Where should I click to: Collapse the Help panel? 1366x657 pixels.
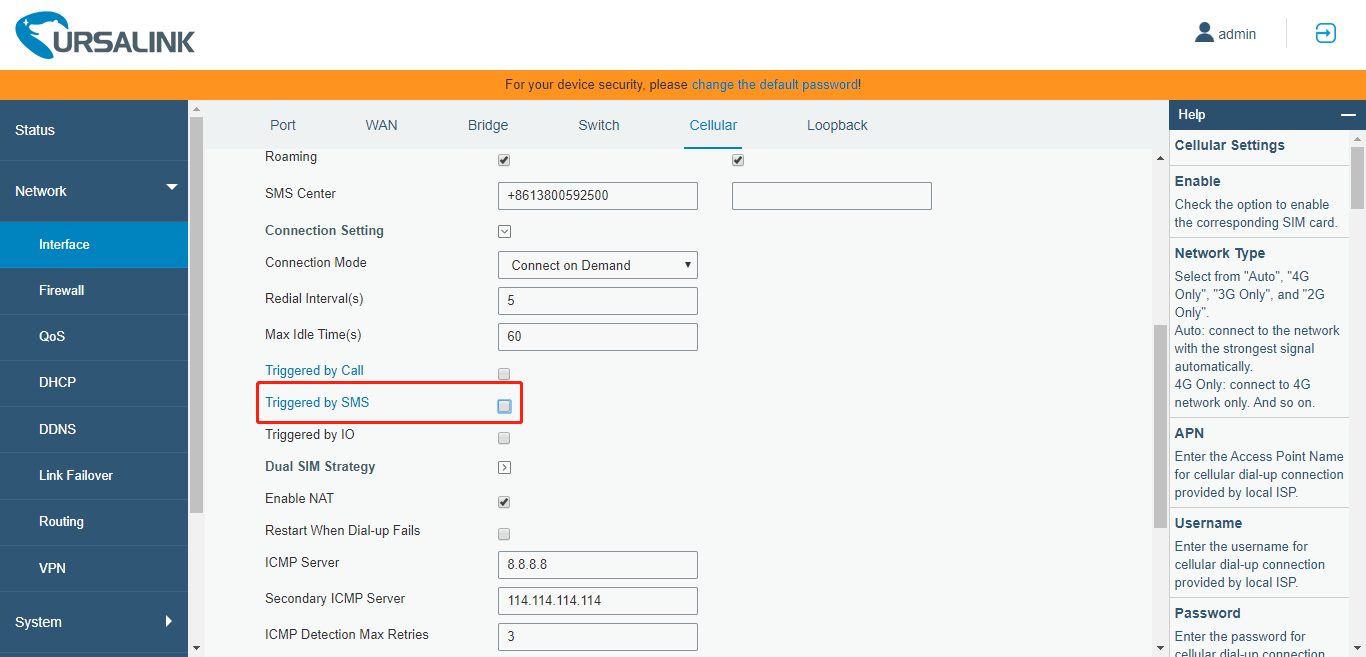[x=1346, y=114]
